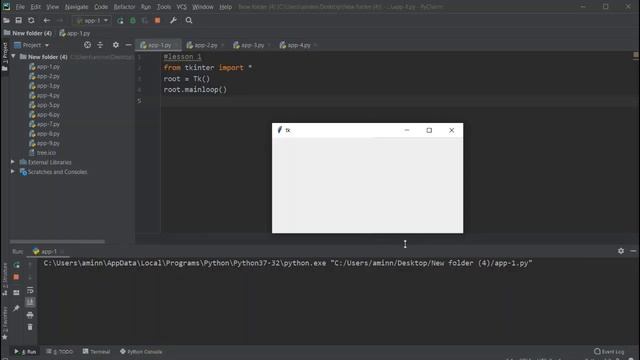
Task: Open the Run tool window button
Action: tap(25, 351)
